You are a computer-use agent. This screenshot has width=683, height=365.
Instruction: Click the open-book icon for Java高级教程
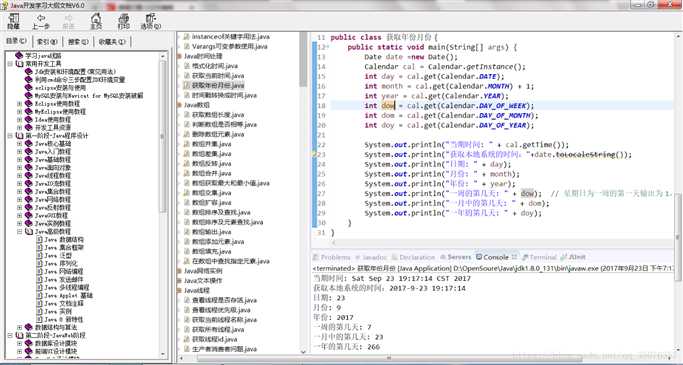(x=29, y=231)
